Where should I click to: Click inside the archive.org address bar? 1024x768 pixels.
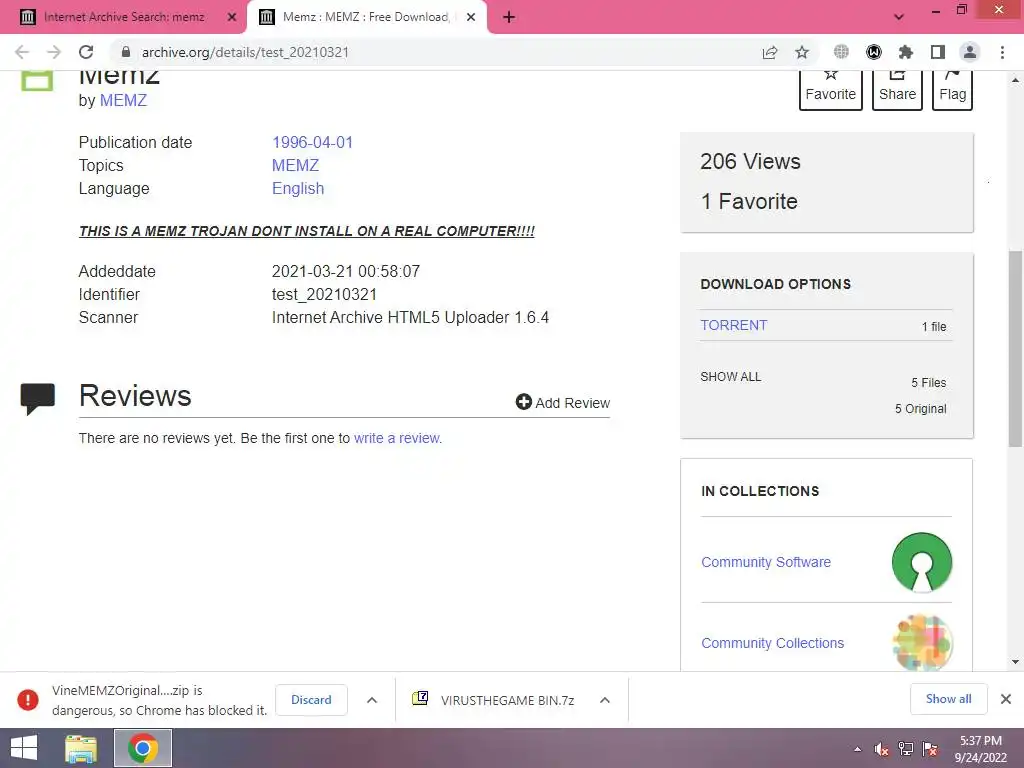(431, 52)
